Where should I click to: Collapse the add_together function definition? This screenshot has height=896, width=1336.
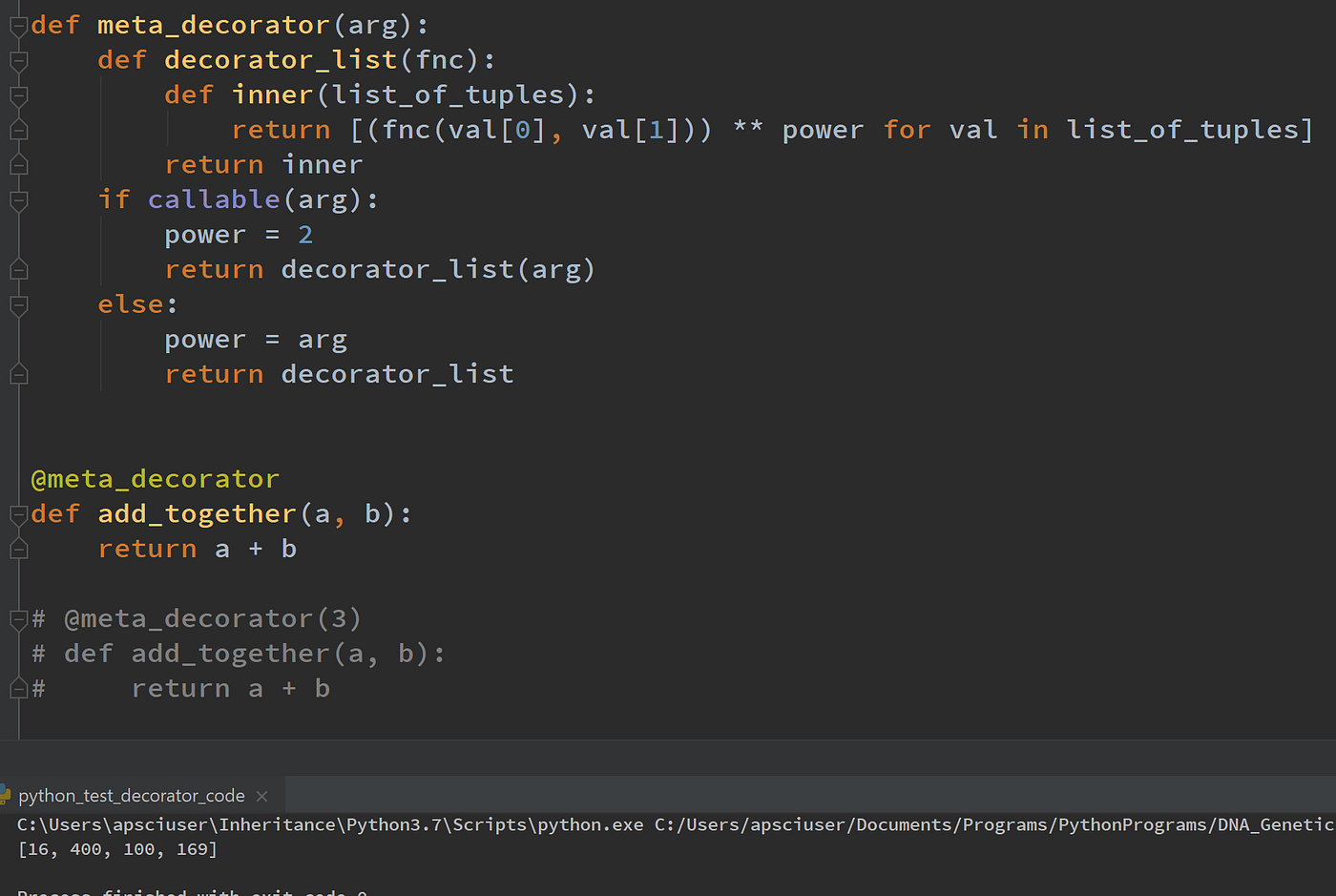18,514
